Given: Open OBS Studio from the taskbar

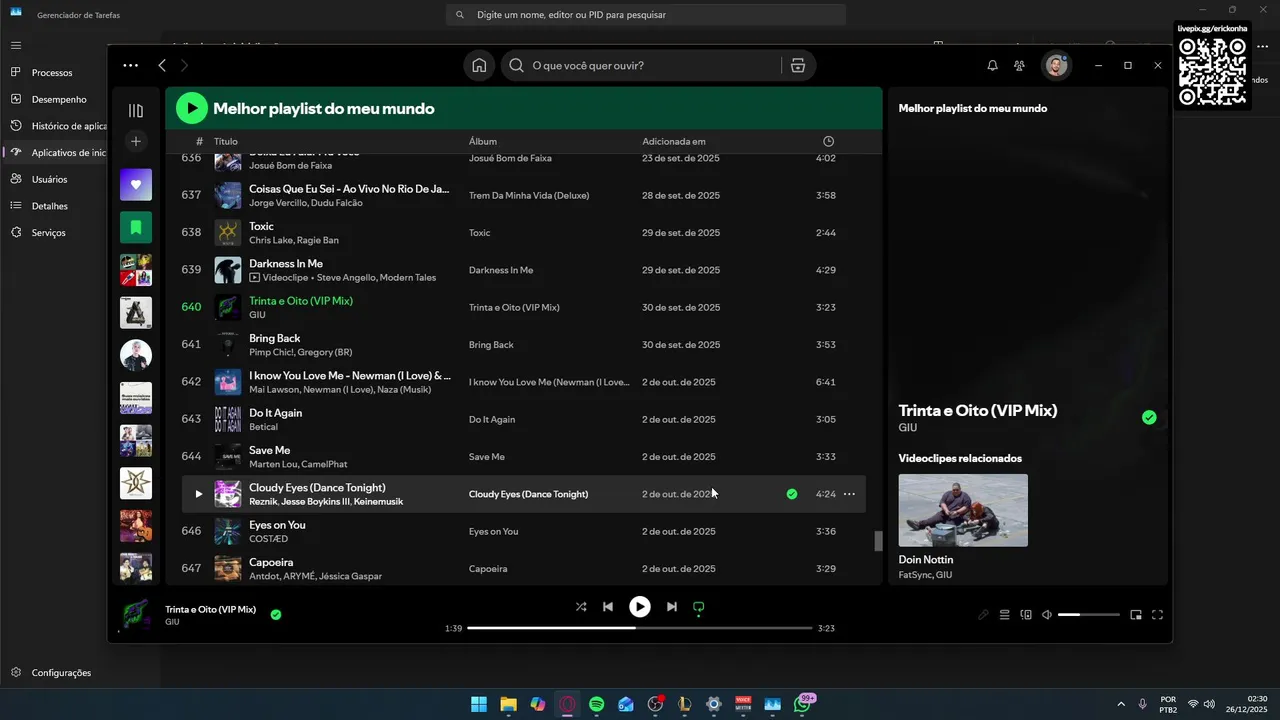Looking at the screenshot, I should [x=655, y=704].
